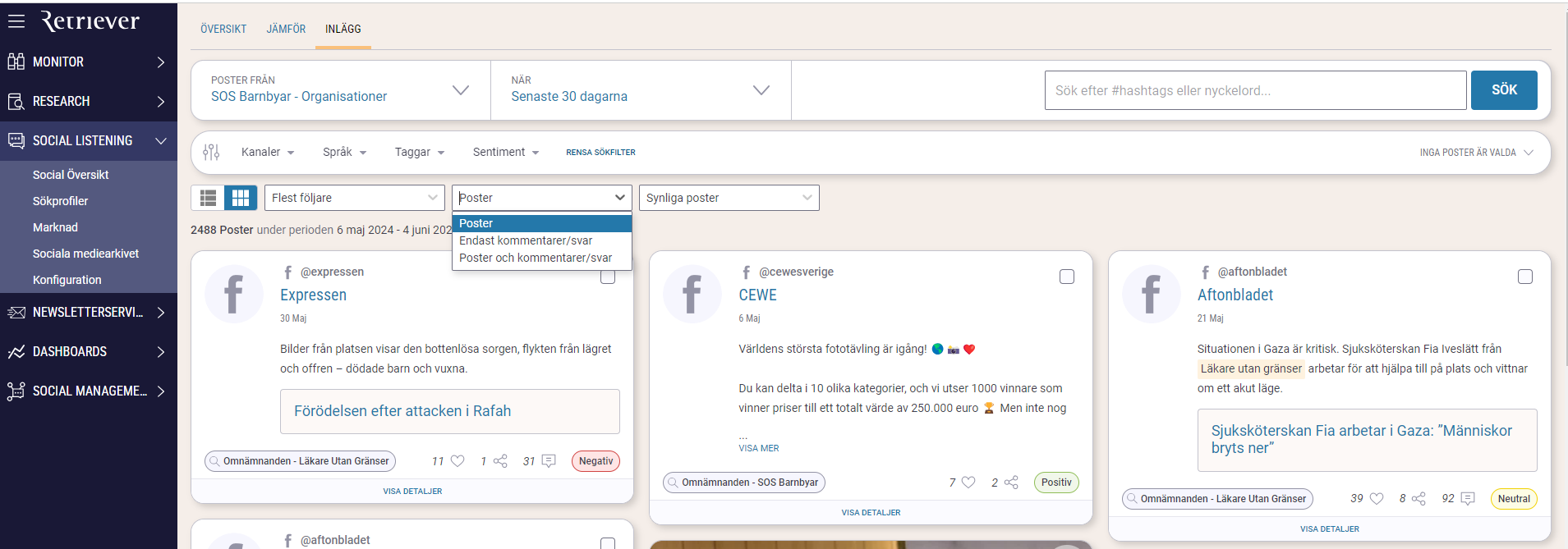
Task: Click the comment icon on Aftonbladet post
Action: pos(1468,498)
